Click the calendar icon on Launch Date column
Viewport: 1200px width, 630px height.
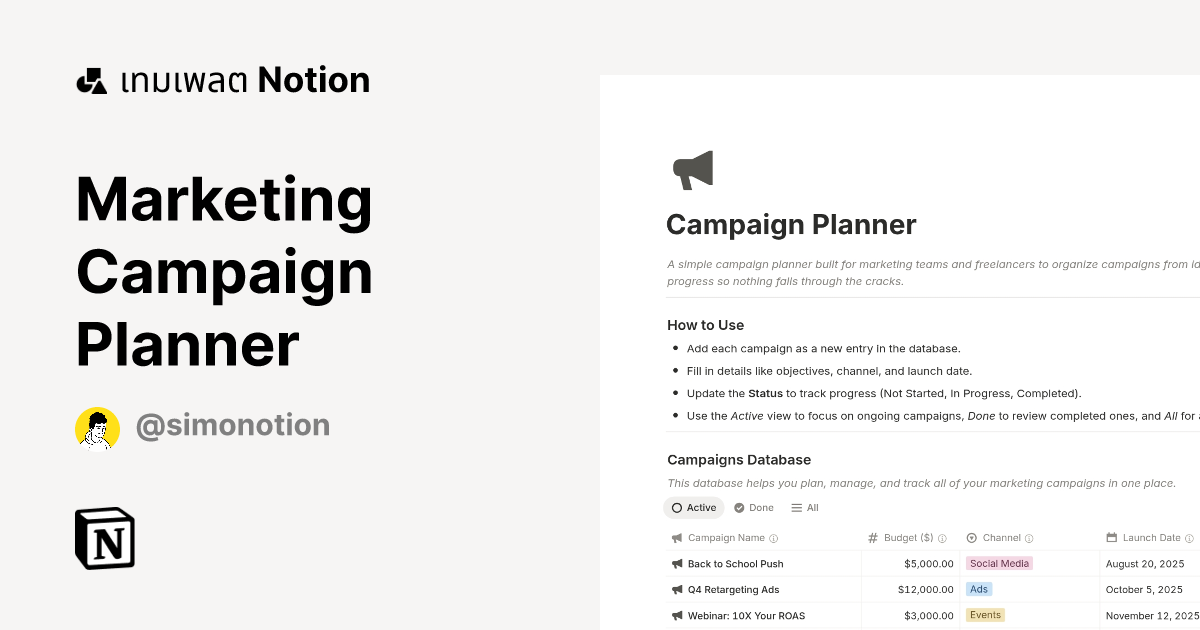point(1110,537)
